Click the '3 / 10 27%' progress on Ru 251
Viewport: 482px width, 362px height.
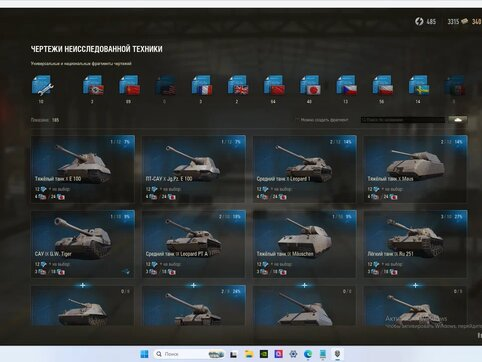point(452,217)
